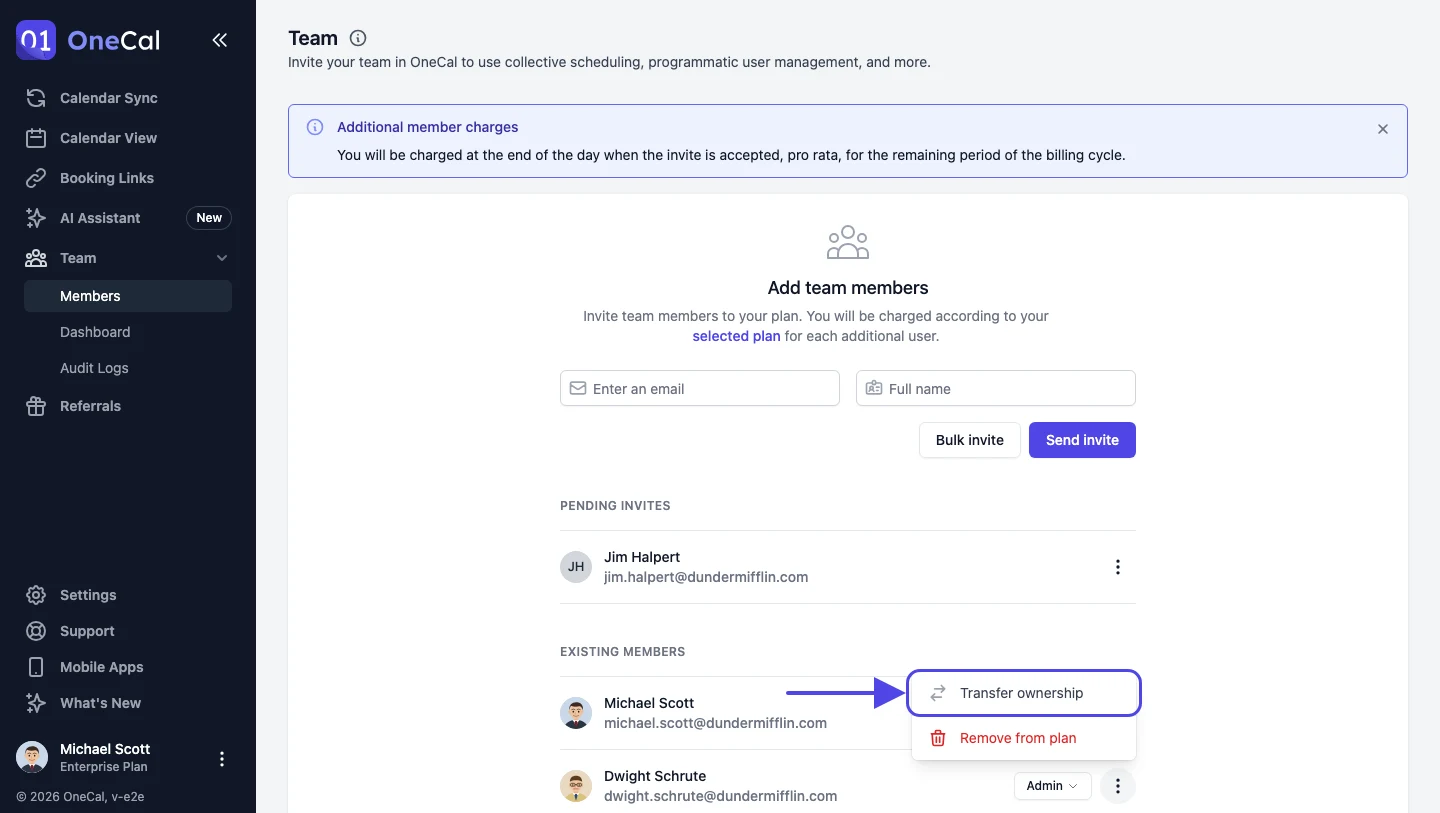
Task: Click the Bulk invite button
Action: point(969,440)
